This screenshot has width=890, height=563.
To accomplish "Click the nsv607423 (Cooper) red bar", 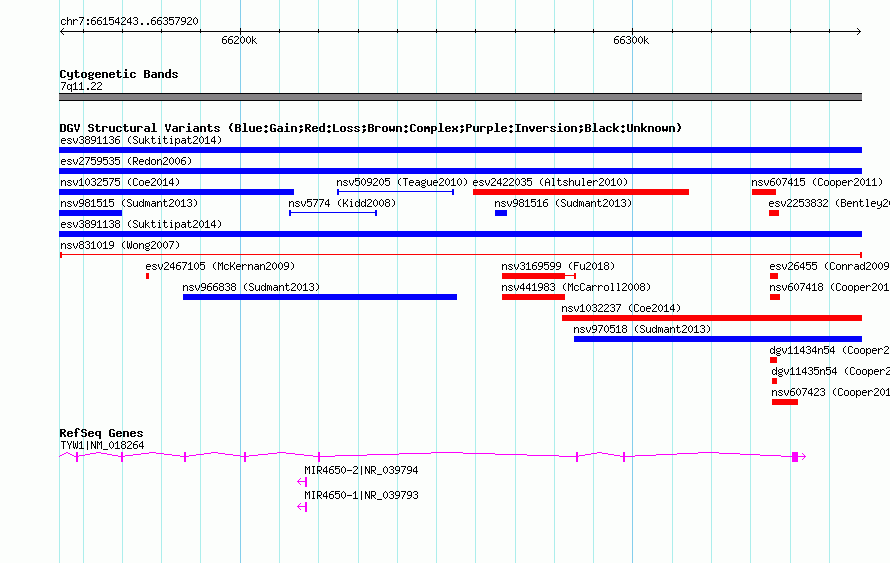I will coord(784,402).
